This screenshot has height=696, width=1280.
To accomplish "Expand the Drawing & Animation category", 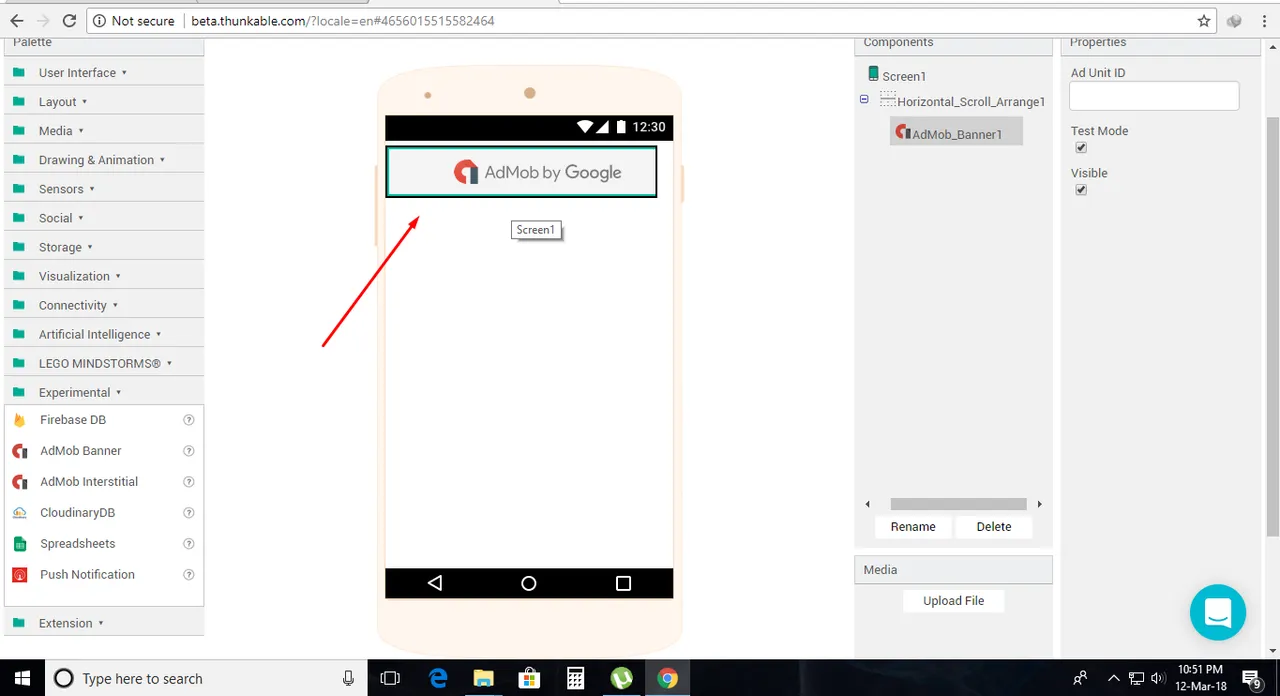I will (104, 159).
